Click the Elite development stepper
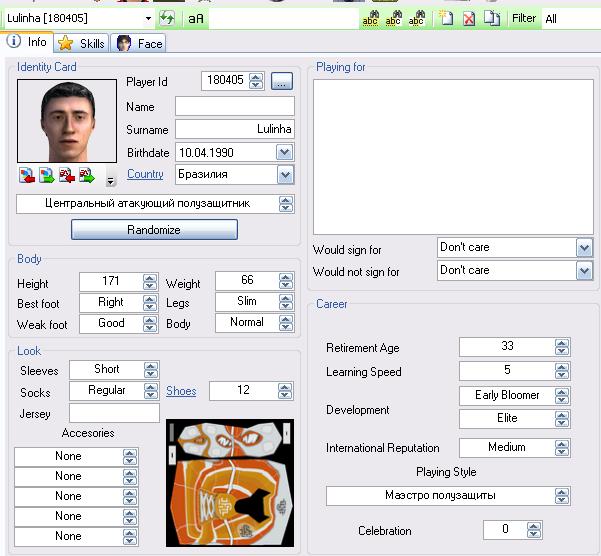601x556 pixels. click(562, 419)
